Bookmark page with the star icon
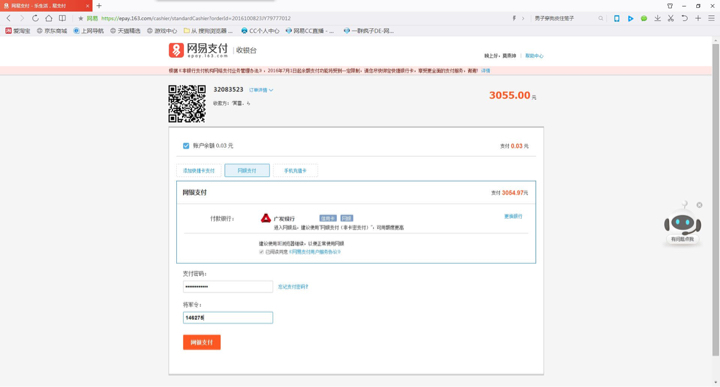Viewport: 720px width, 387px height. coord(80,18)
